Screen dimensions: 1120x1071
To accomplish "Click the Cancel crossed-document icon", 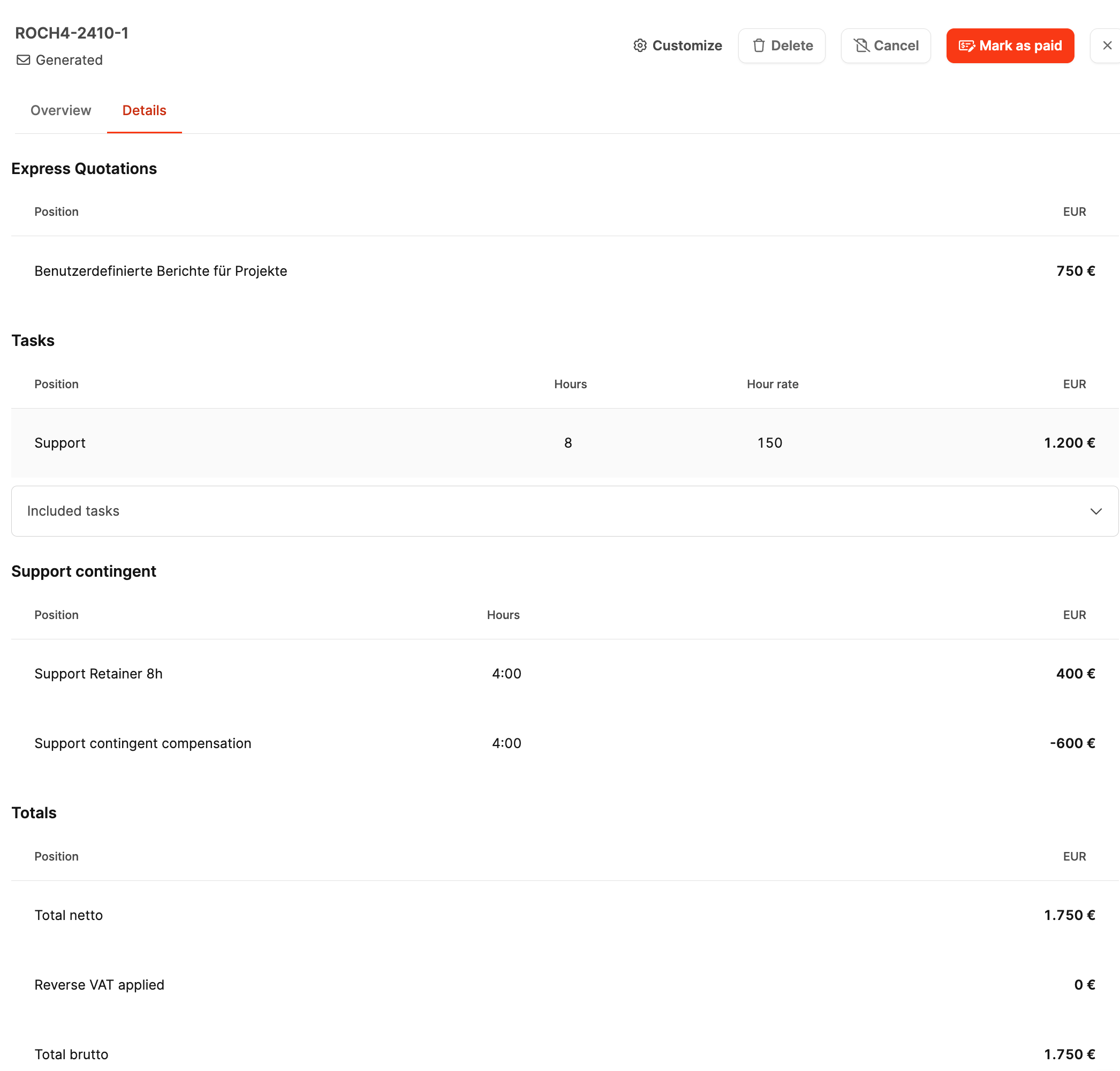I will tap(861, 46).
